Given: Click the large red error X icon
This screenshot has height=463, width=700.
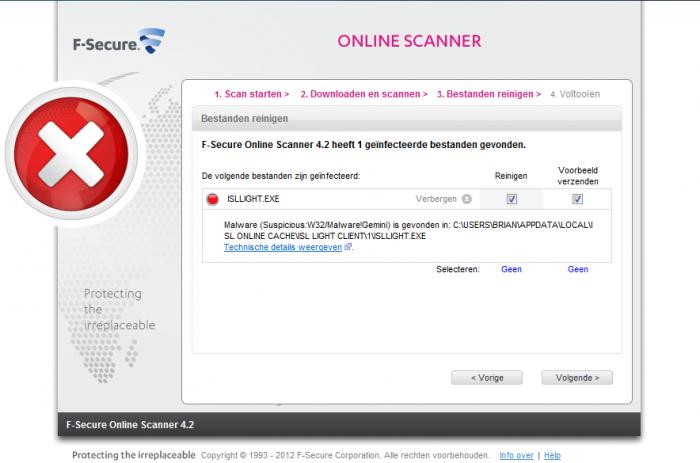Looking at the screenshot, I should (71, 154).
